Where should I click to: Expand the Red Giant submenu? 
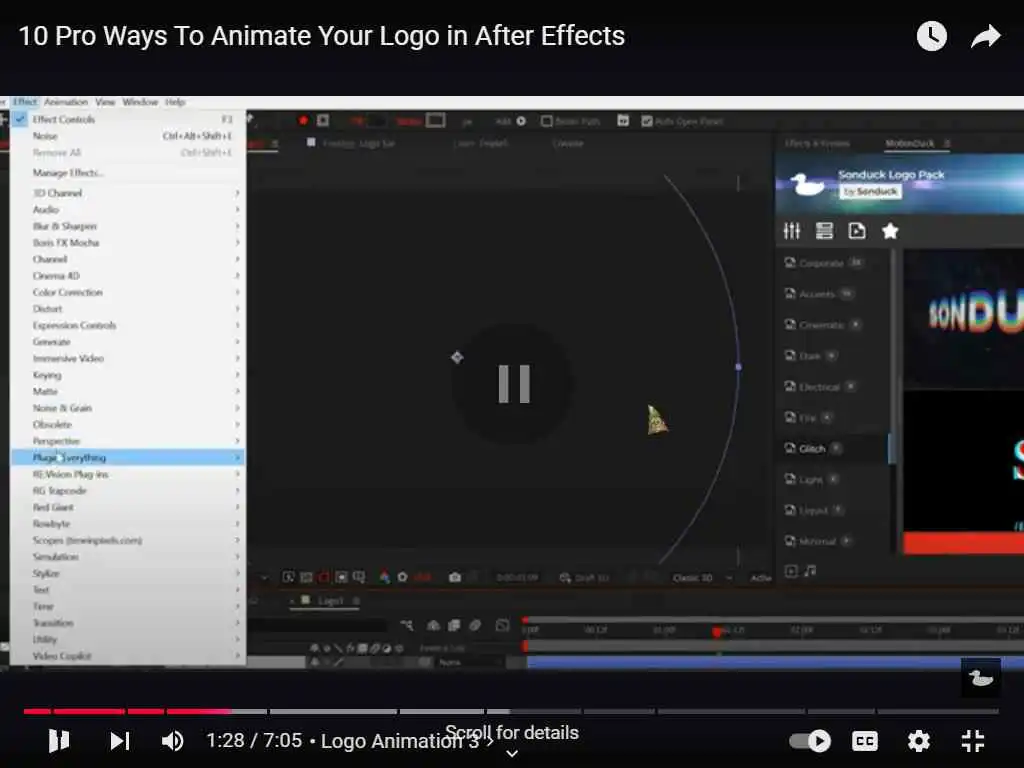128,507
